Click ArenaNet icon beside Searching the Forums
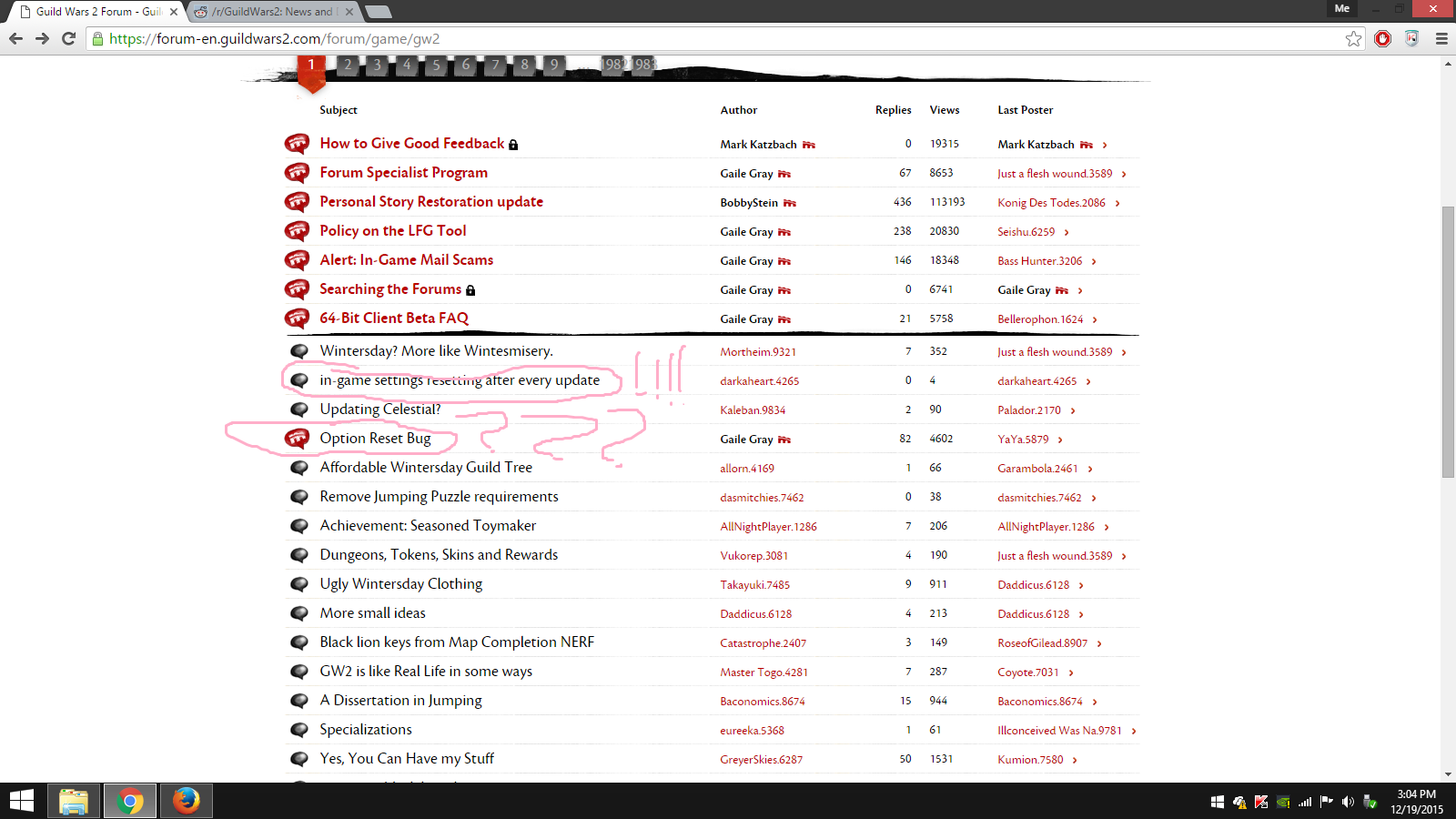The height and width of the screenshot is (819, 1456). [297, 289]
